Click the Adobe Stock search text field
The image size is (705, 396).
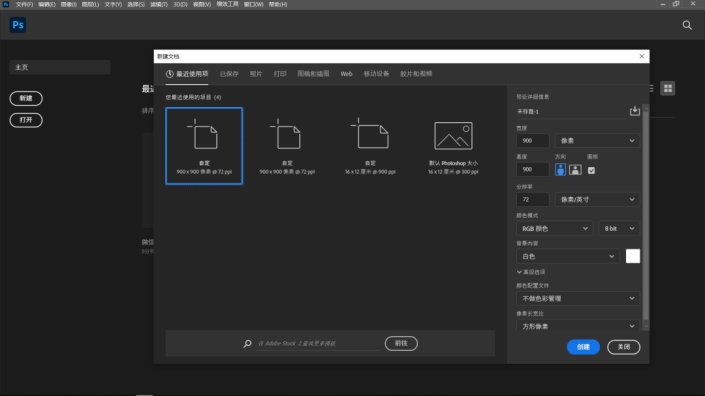(317, 343)
